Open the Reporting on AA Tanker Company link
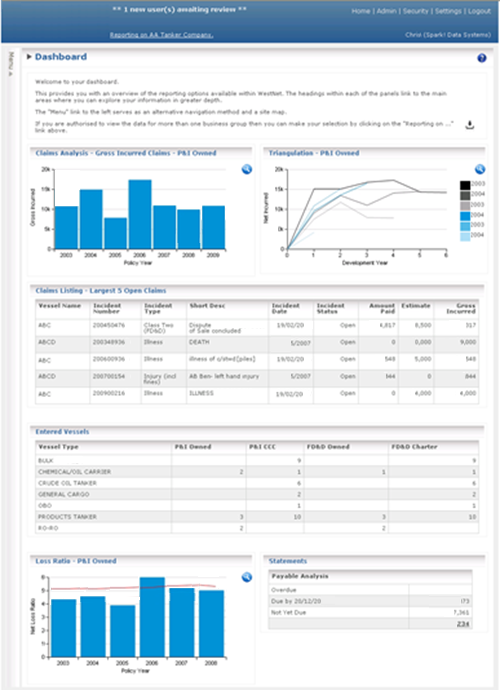500x690 pixels. 162,35
